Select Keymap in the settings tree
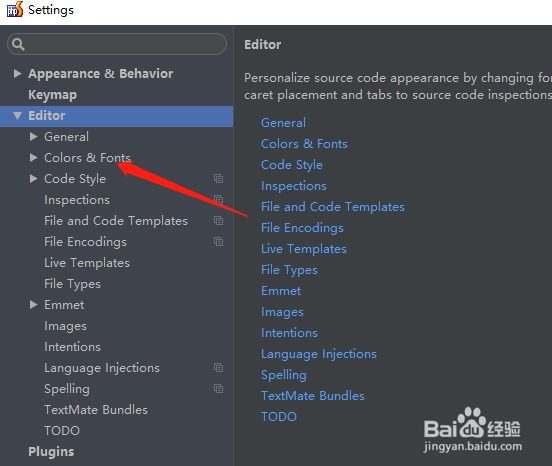Viewport: 552px width, 466px height. click(52, 95)
